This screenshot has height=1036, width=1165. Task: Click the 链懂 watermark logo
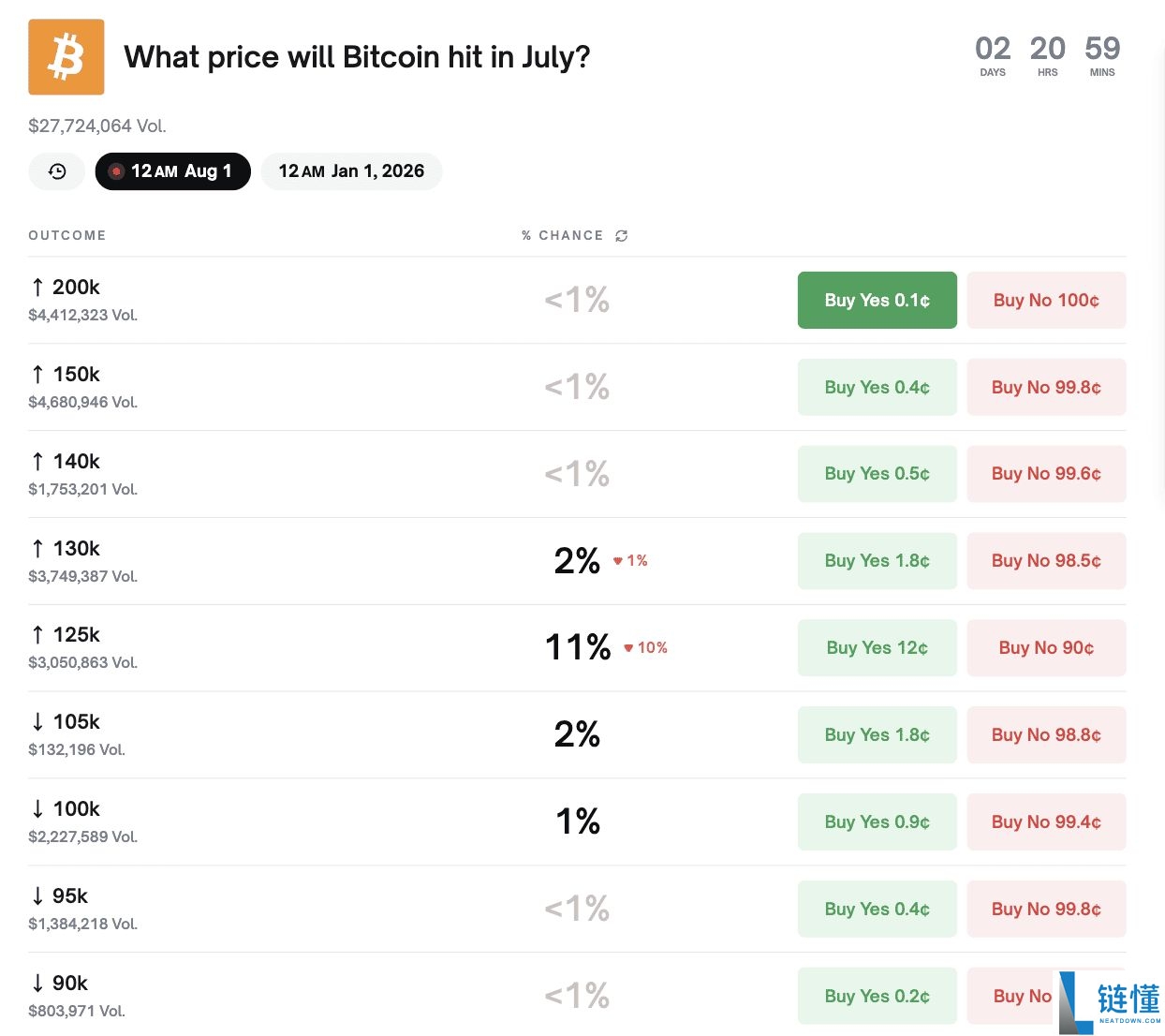(1112, 1002)
